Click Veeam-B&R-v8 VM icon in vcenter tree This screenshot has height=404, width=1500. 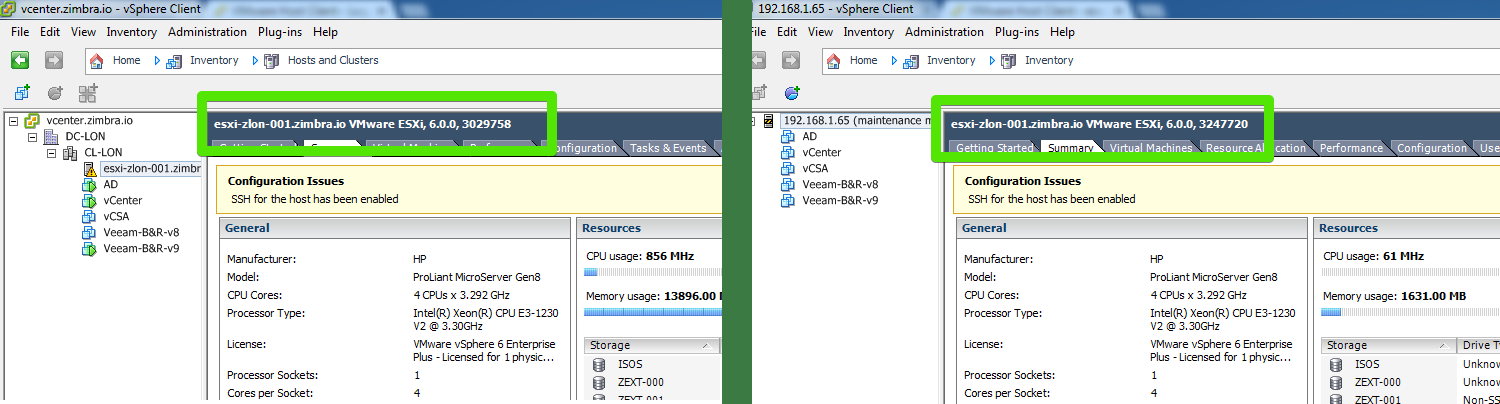click(89, 232)
